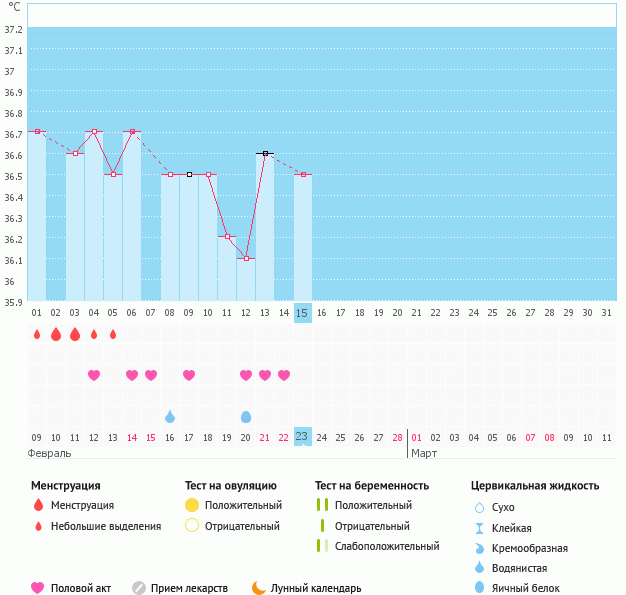Screen dimensions: 626x595
Task: Click the Кремообразная legend drop icon
Action: click(479, 548)
